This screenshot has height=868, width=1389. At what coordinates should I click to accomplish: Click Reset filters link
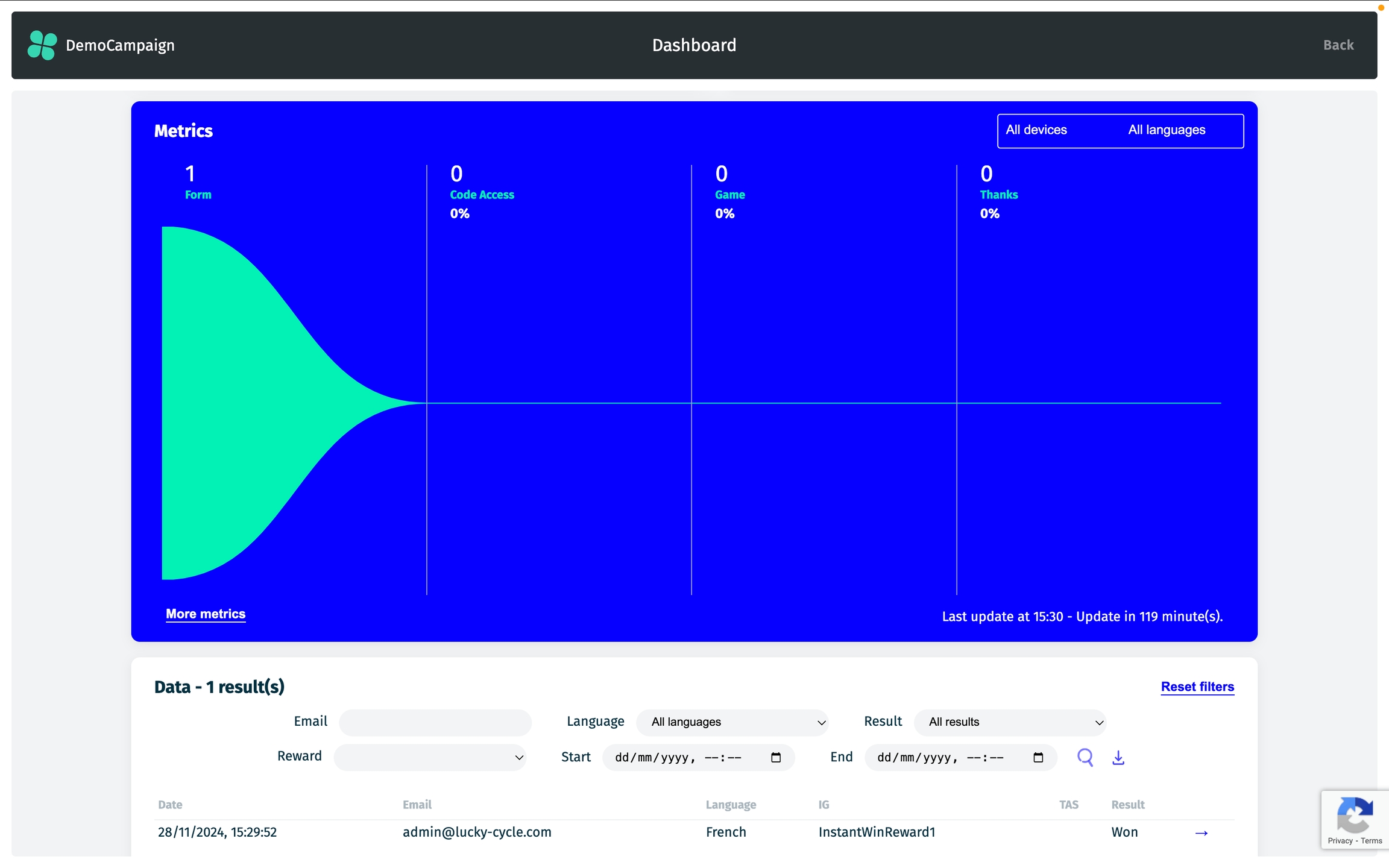click(x=1197, y=687)
